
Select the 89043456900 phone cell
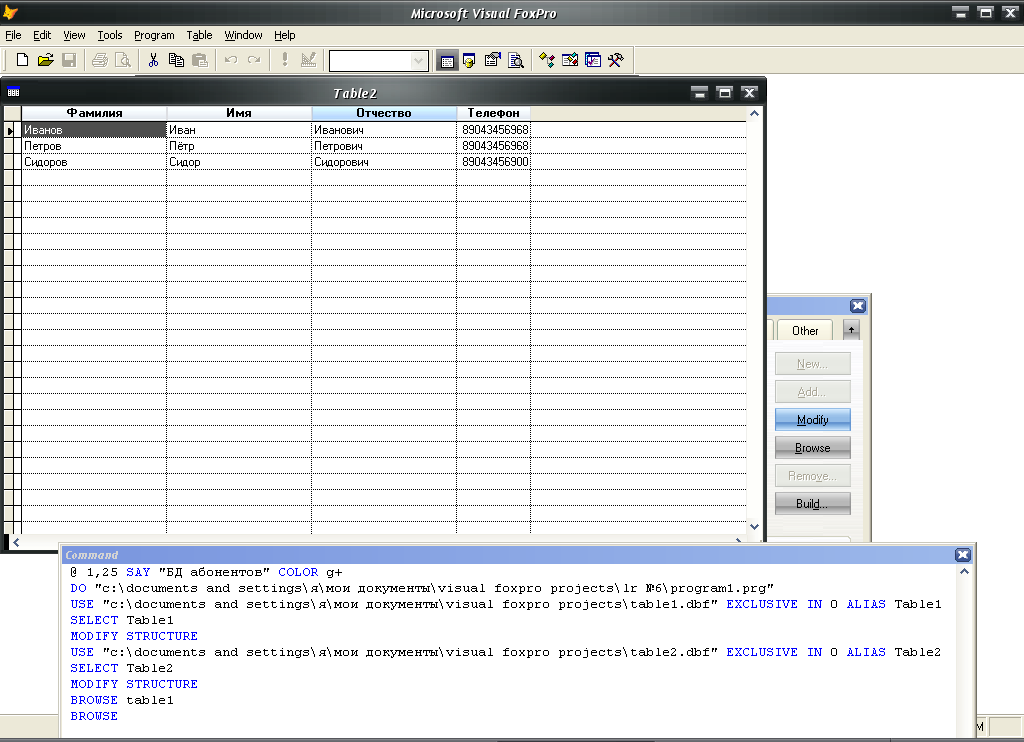click(x=494, y=161)
